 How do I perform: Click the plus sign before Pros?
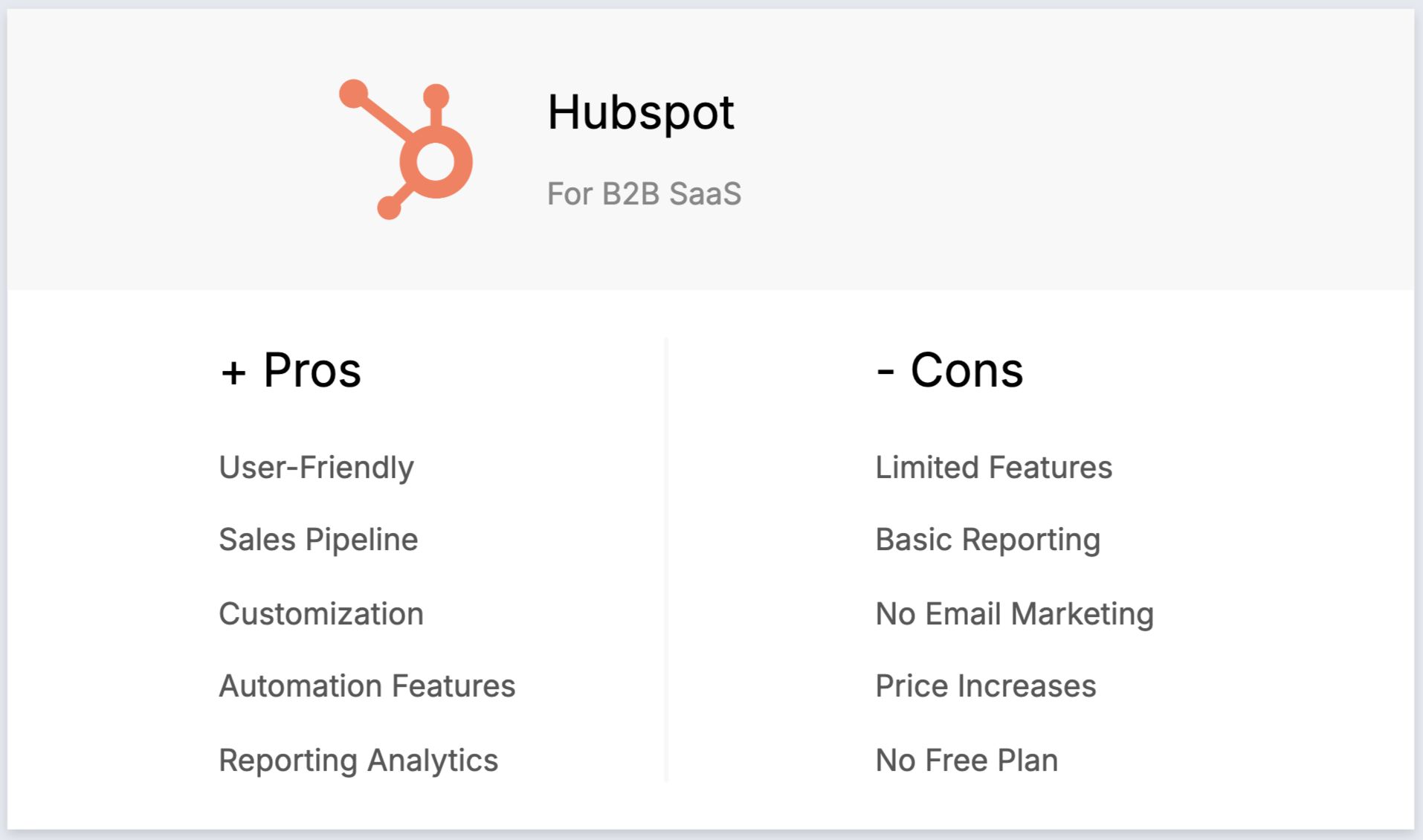[233, 372]
